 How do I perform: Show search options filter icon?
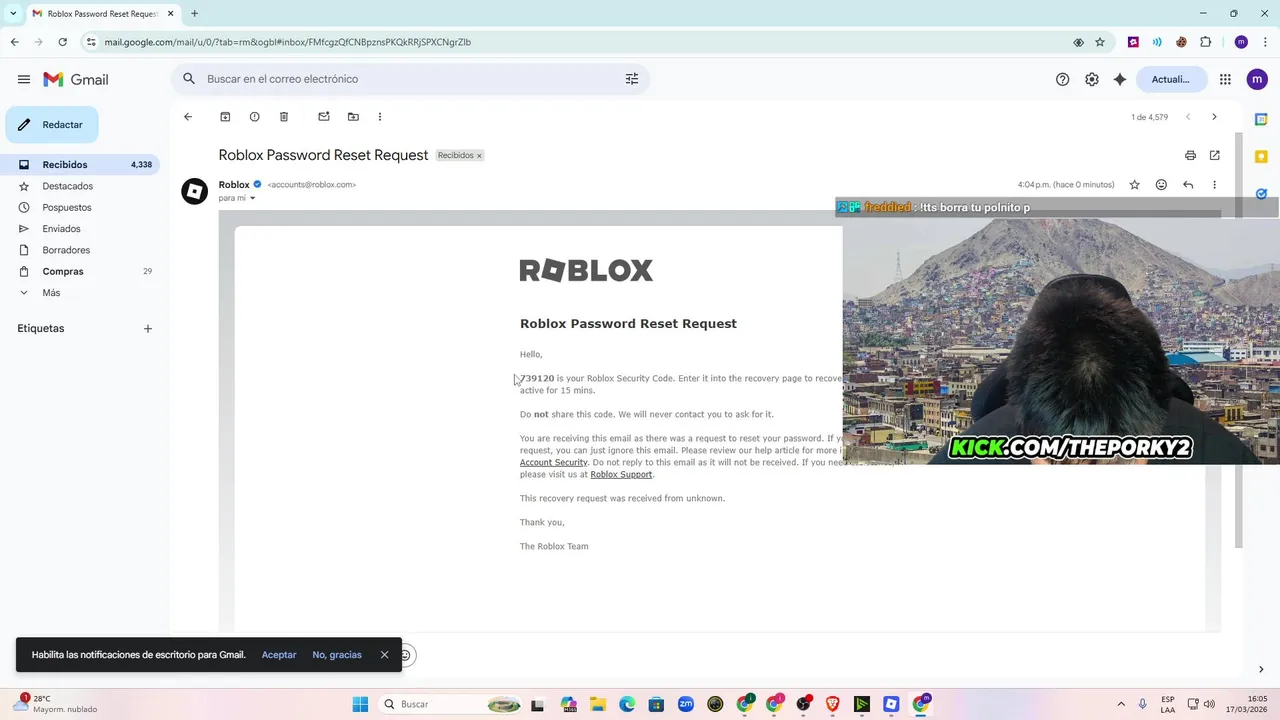click(632, 79)
